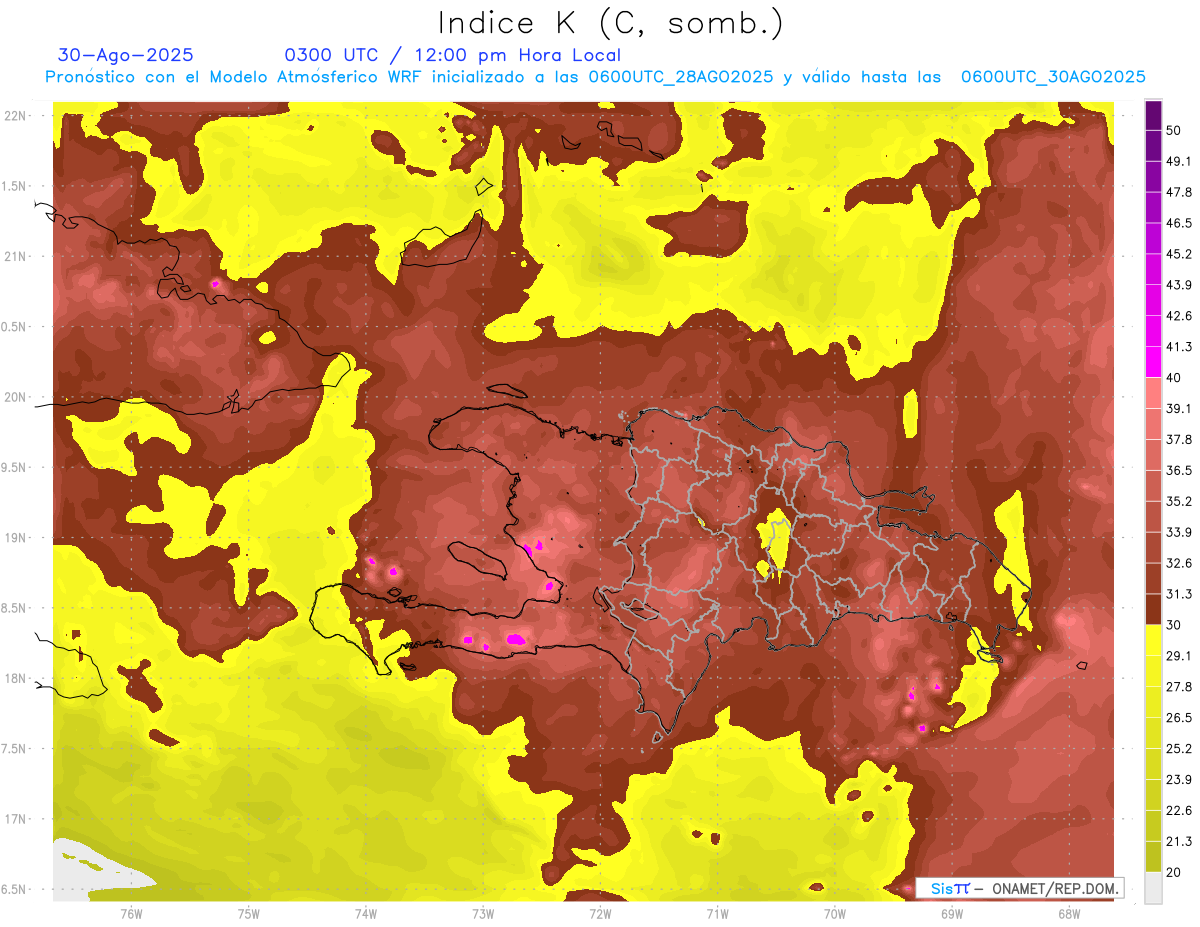Click the legend value '41.3'
1200x927 pixels.
click(x=1178, y=347)
